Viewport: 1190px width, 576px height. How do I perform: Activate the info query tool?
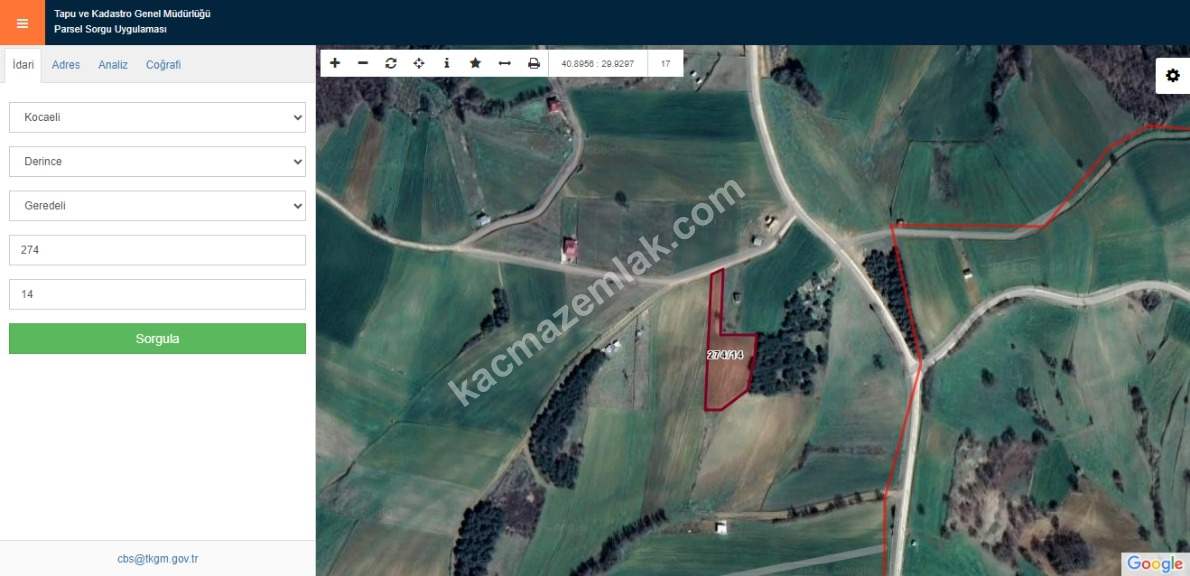coord(447,63)
